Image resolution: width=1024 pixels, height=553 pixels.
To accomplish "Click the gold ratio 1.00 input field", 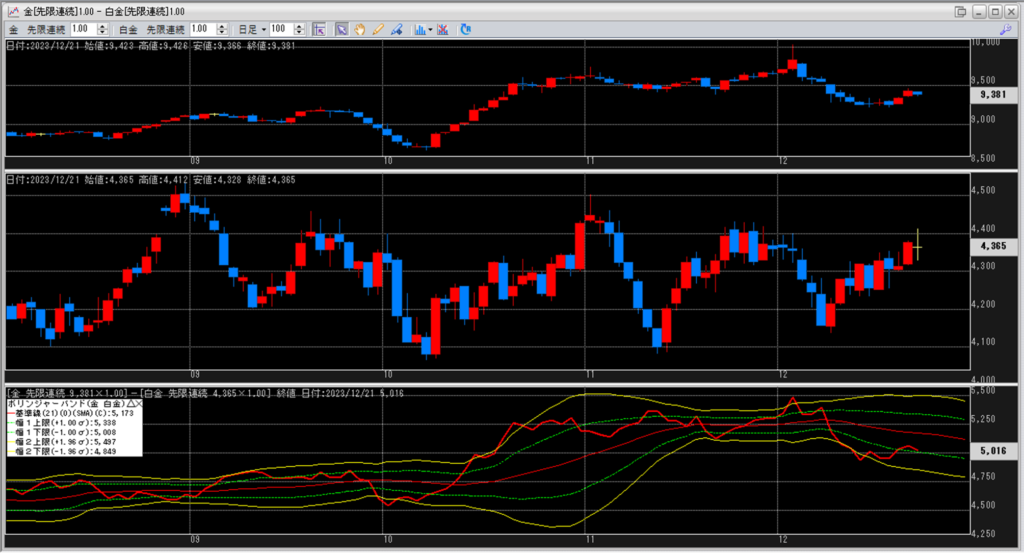I will [x=83, y=29].
